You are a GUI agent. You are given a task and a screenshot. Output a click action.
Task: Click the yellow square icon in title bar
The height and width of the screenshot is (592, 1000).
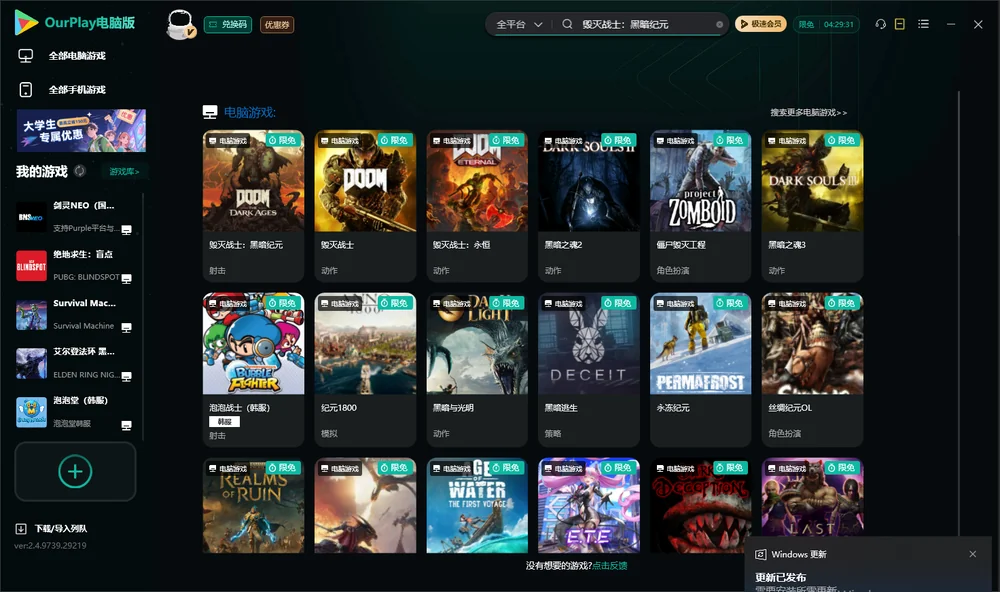pyautogui.click(x=900, y=24)
